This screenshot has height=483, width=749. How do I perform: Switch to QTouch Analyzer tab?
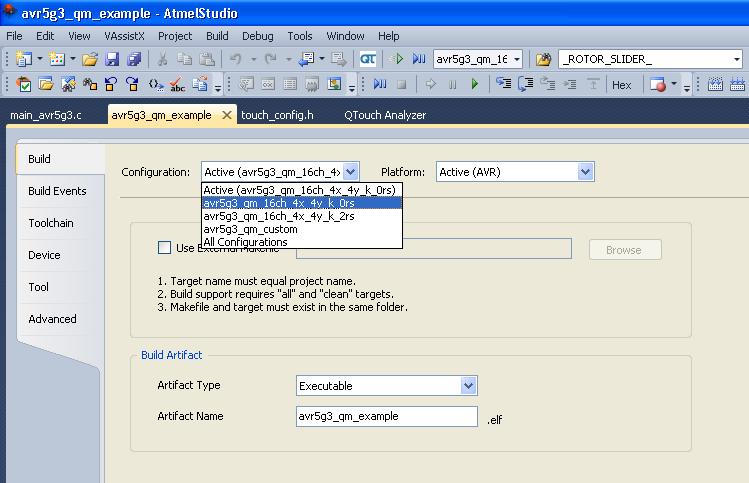(x=385, y=115)
